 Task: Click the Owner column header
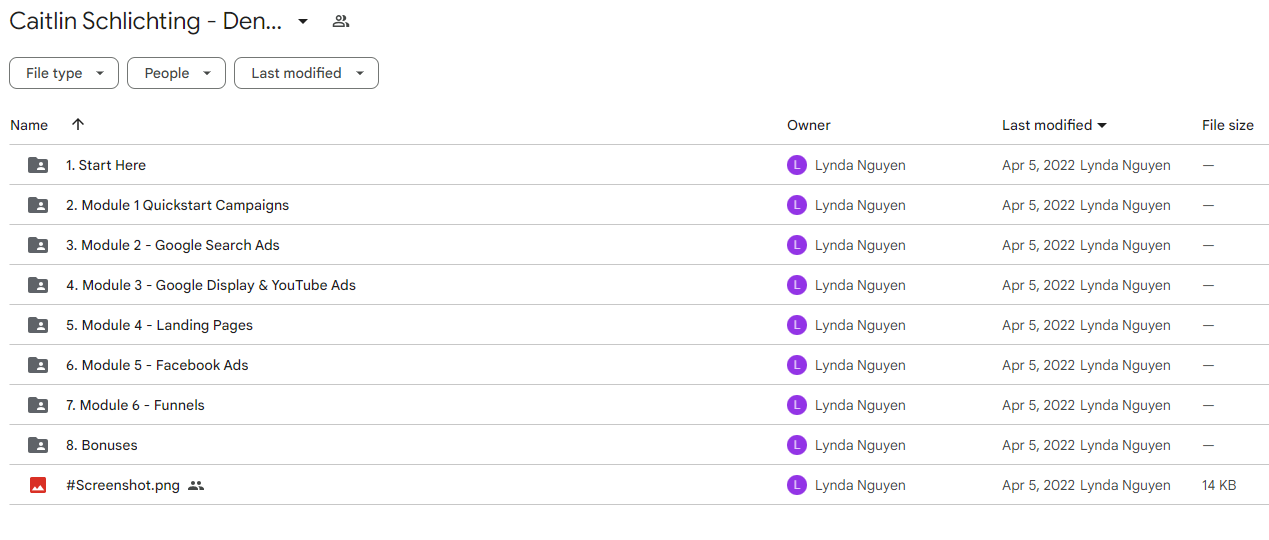point(809,125)
